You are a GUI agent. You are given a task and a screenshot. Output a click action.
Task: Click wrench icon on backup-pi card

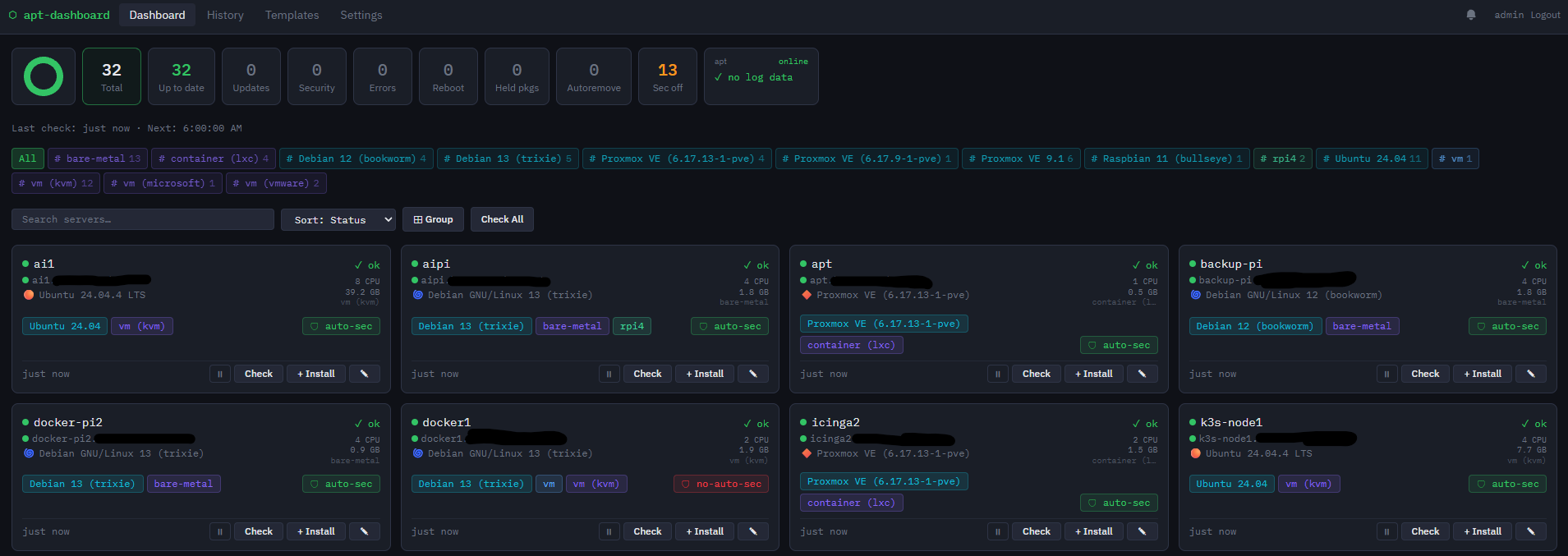tap(1531, 374)
